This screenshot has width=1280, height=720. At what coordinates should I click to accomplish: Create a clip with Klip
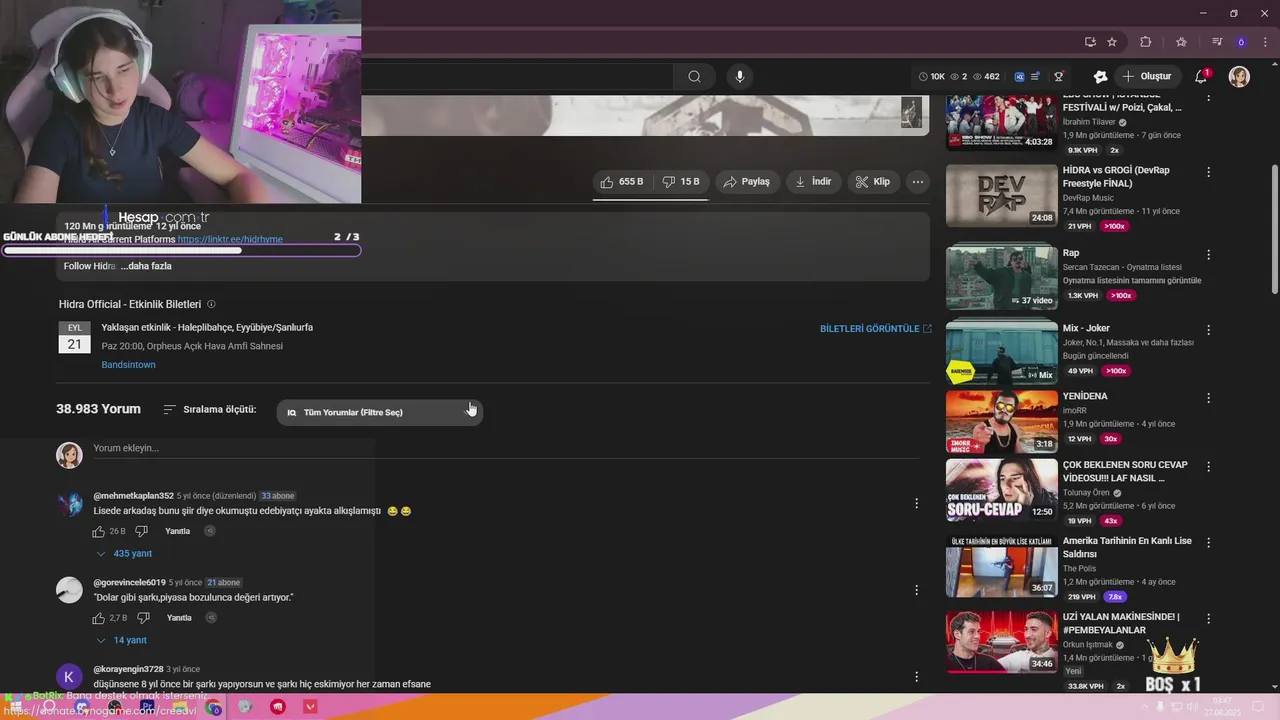click(872, 182)
